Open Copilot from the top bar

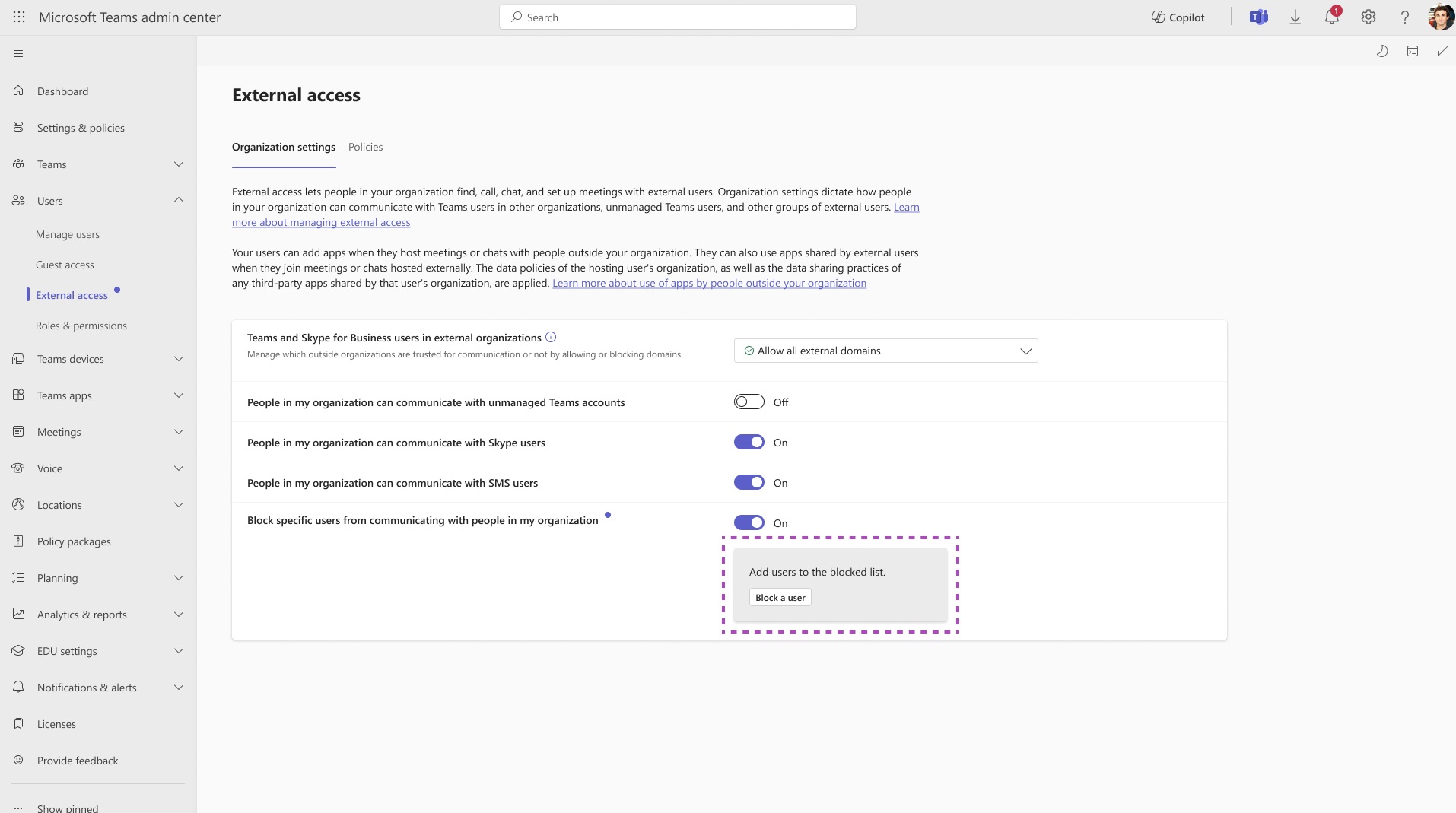[1178, 17]
